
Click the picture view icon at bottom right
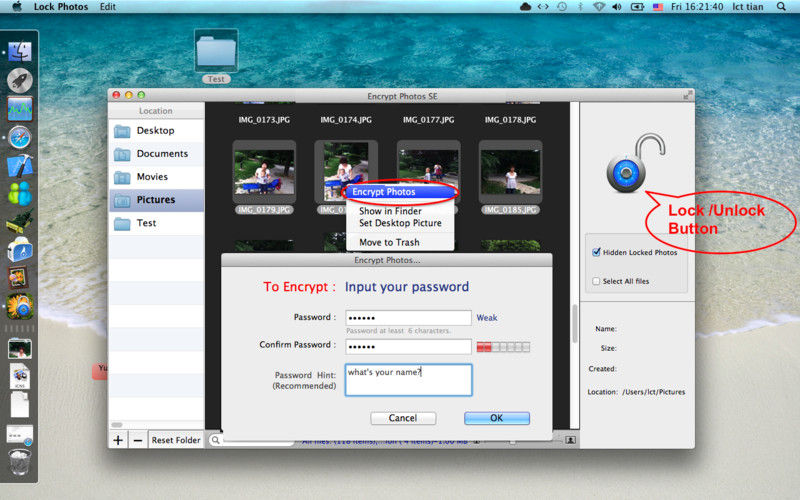[x=570, y=439]
